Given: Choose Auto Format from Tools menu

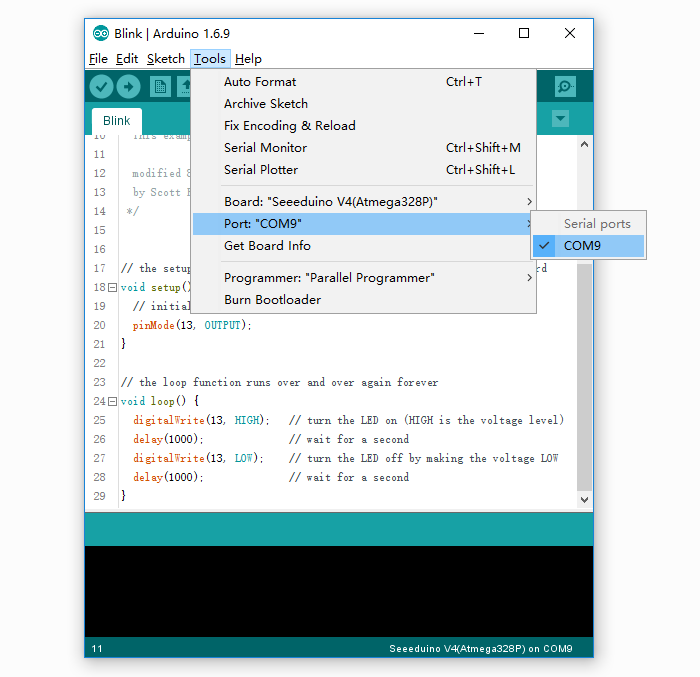Looking at the screenshot, I should click(x=363, y=82).
